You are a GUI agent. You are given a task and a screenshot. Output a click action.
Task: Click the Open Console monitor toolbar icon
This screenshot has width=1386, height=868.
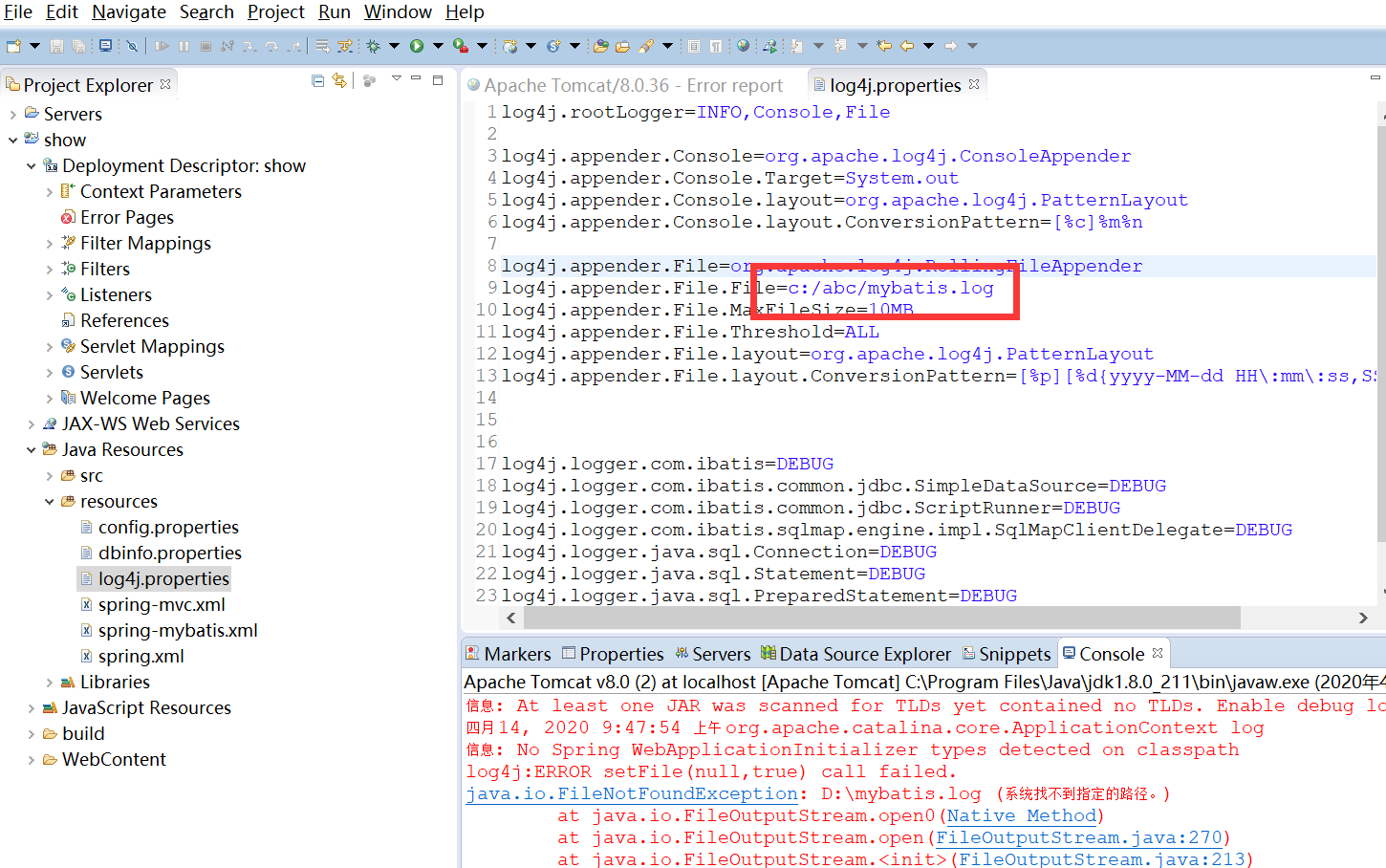point(105,46)
